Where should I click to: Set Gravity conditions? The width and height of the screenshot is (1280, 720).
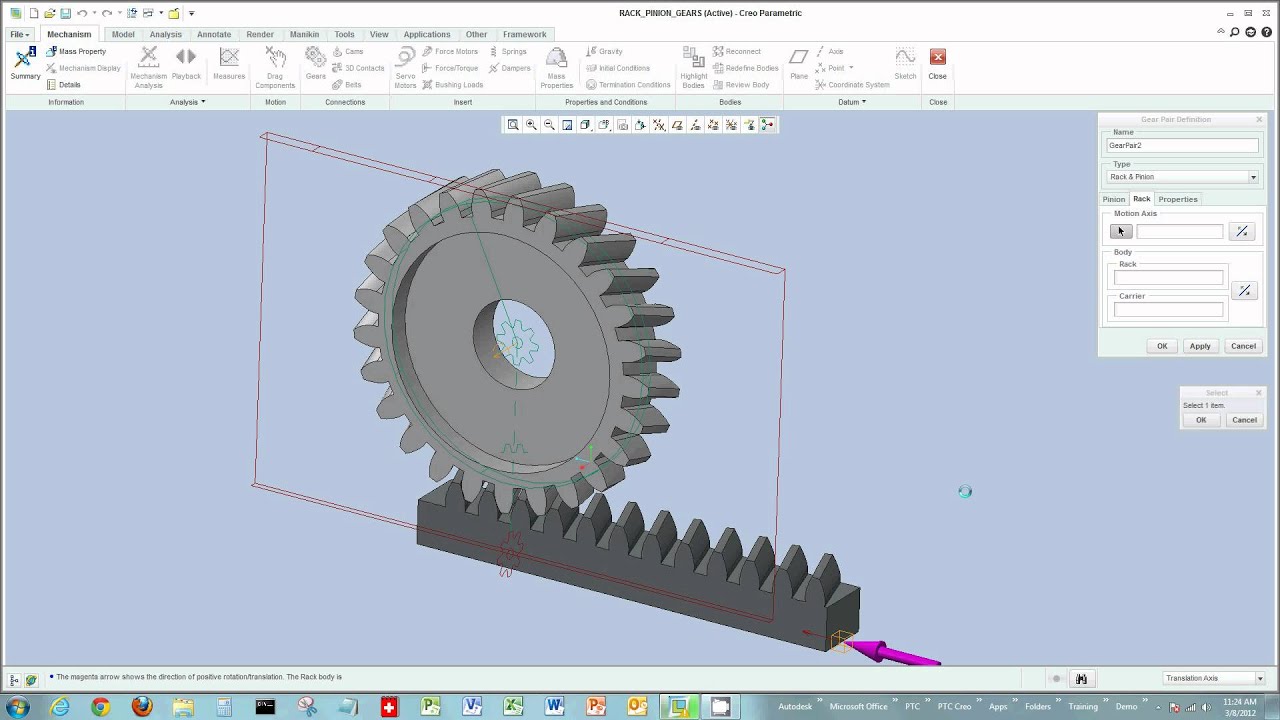tap(604, 51)
